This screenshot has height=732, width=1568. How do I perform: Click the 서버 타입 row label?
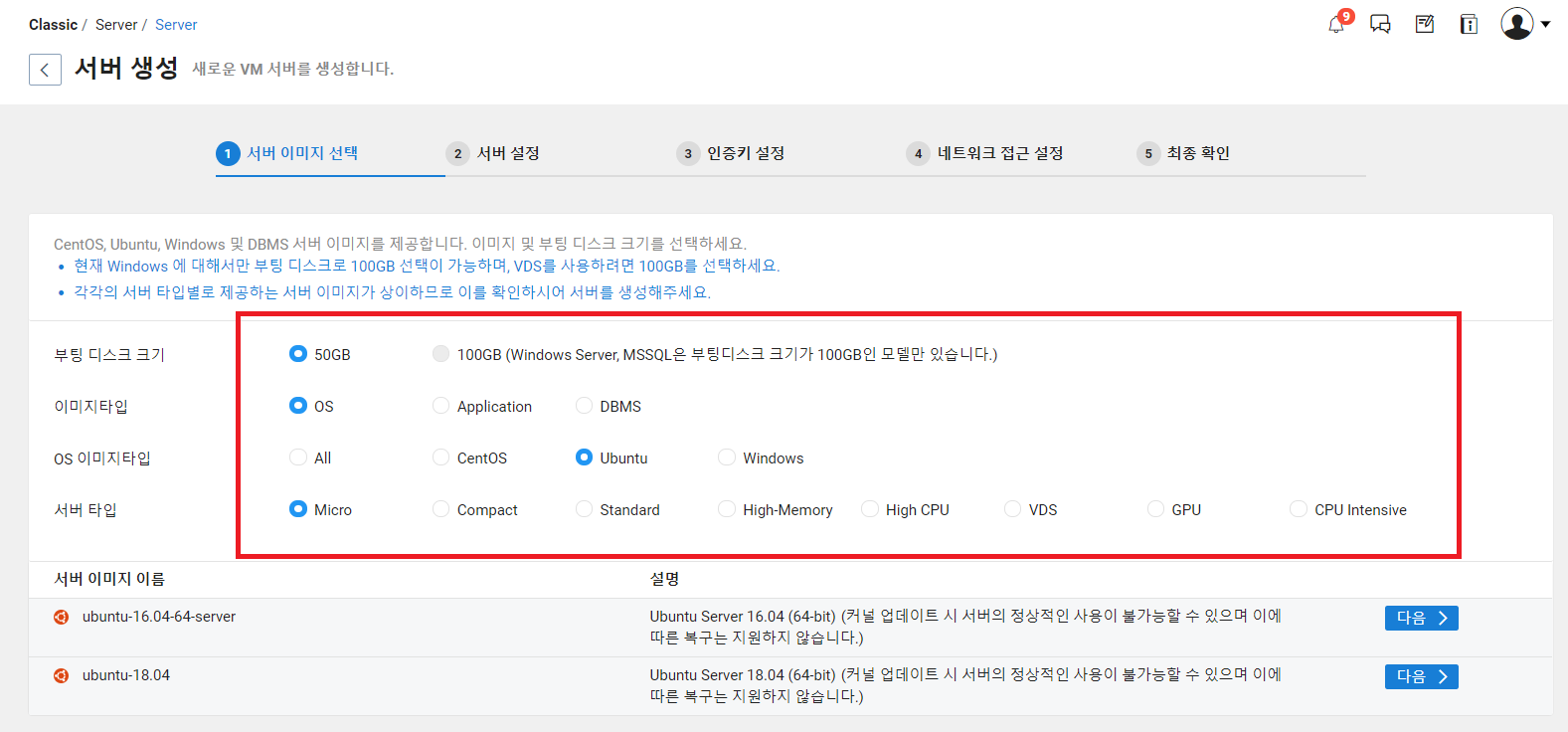[86, 510]
